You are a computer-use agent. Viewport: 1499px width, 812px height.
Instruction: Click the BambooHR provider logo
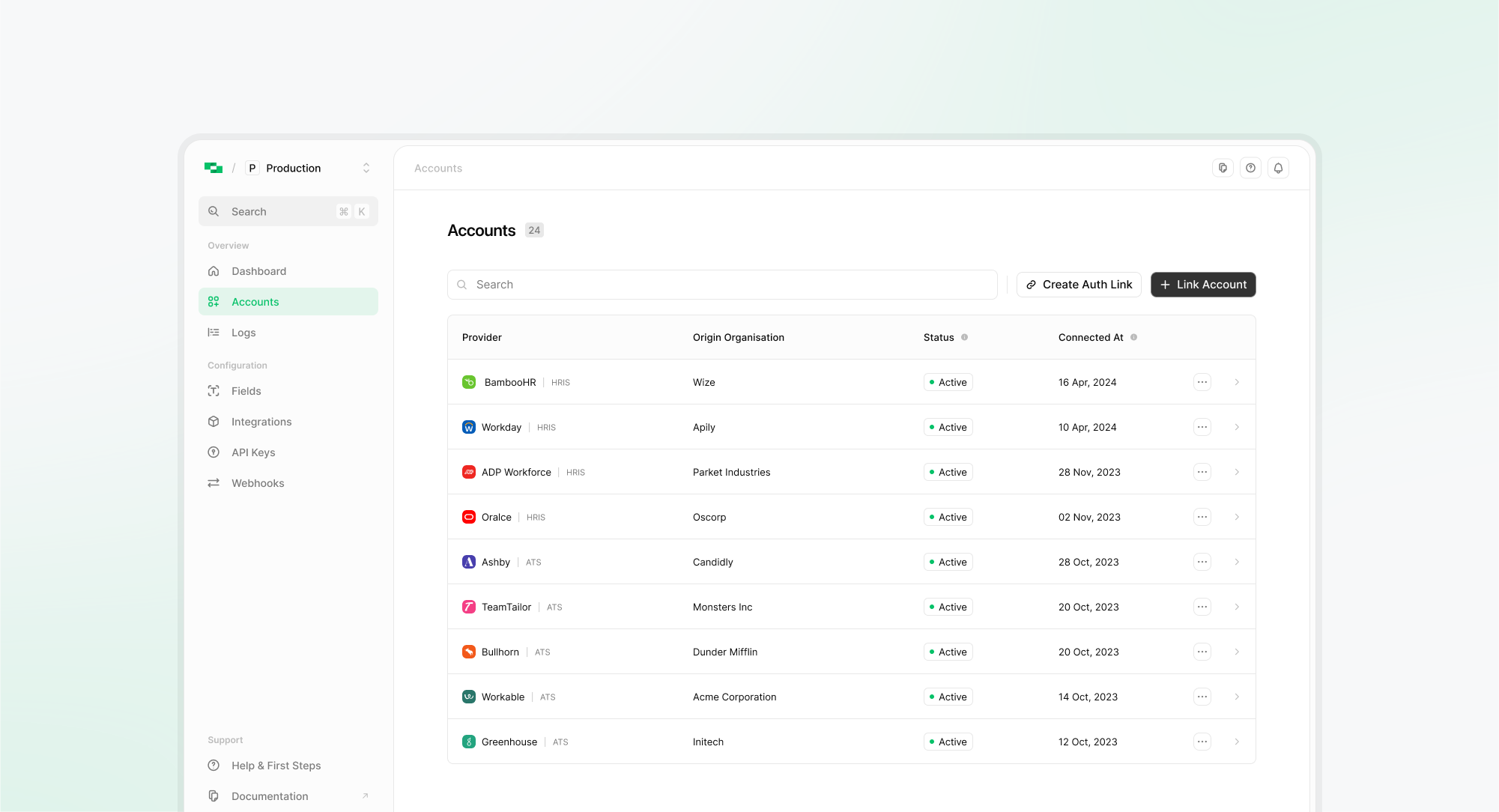(468, 382)
